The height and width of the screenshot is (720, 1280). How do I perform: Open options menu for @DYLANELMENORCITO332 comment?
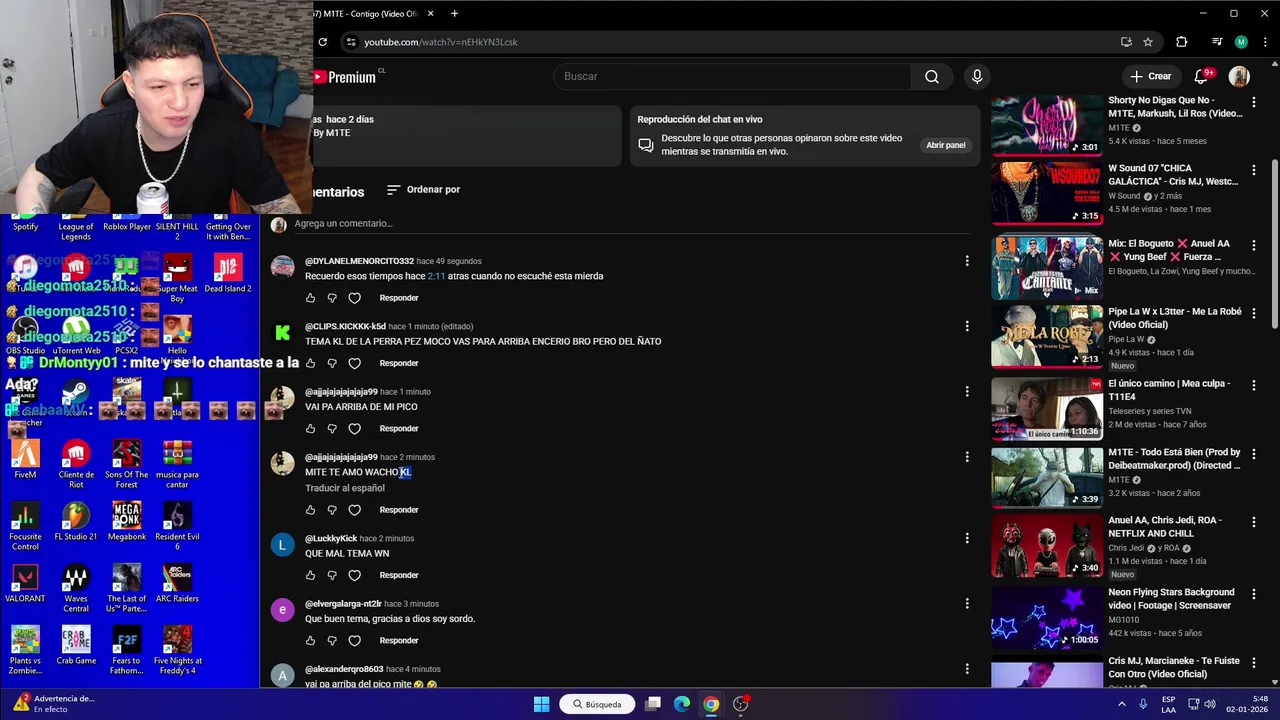pyautogui.click(x=966, y=261)
